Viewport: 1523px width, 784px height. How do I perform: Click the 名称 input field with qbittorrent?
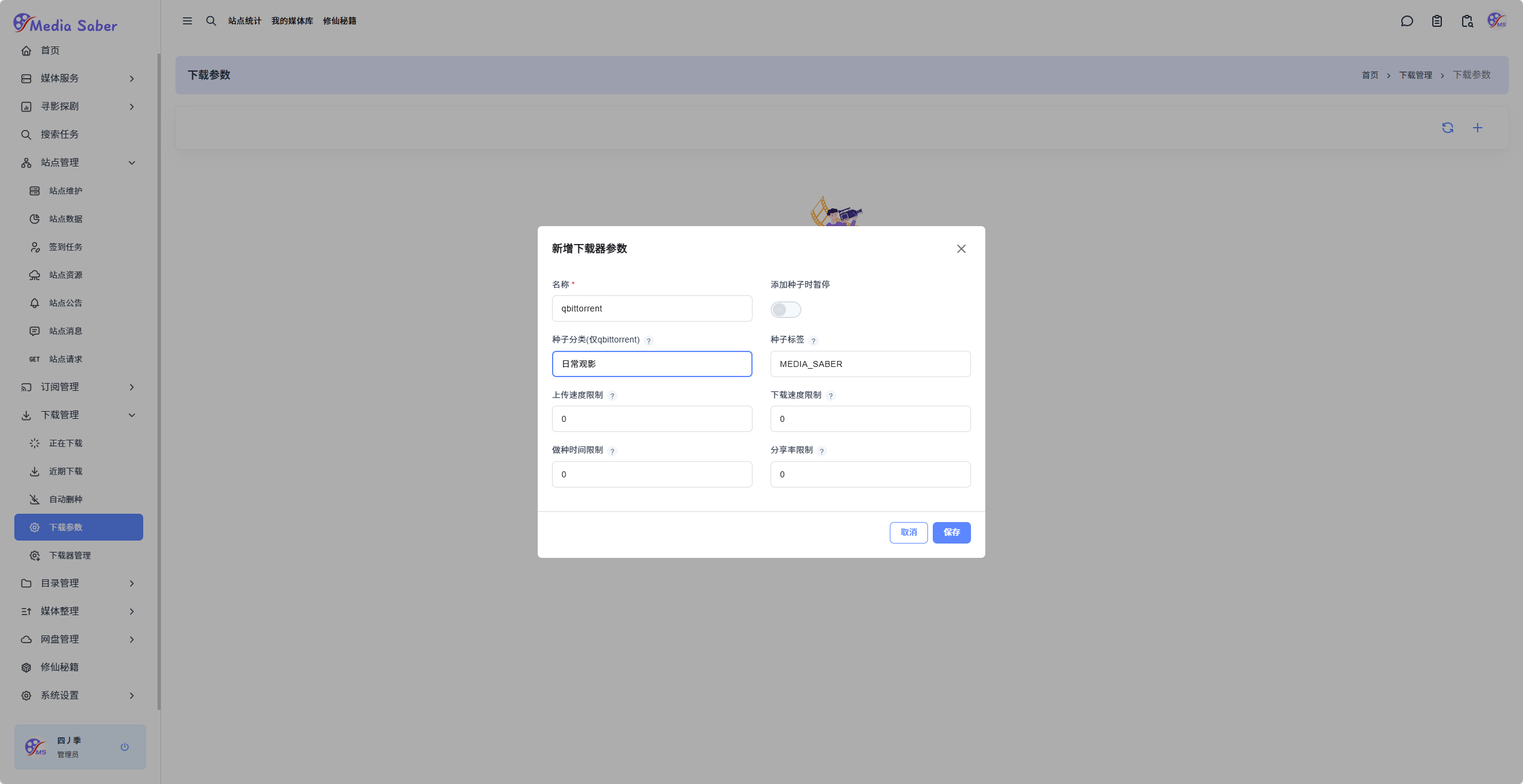point(652,308)
